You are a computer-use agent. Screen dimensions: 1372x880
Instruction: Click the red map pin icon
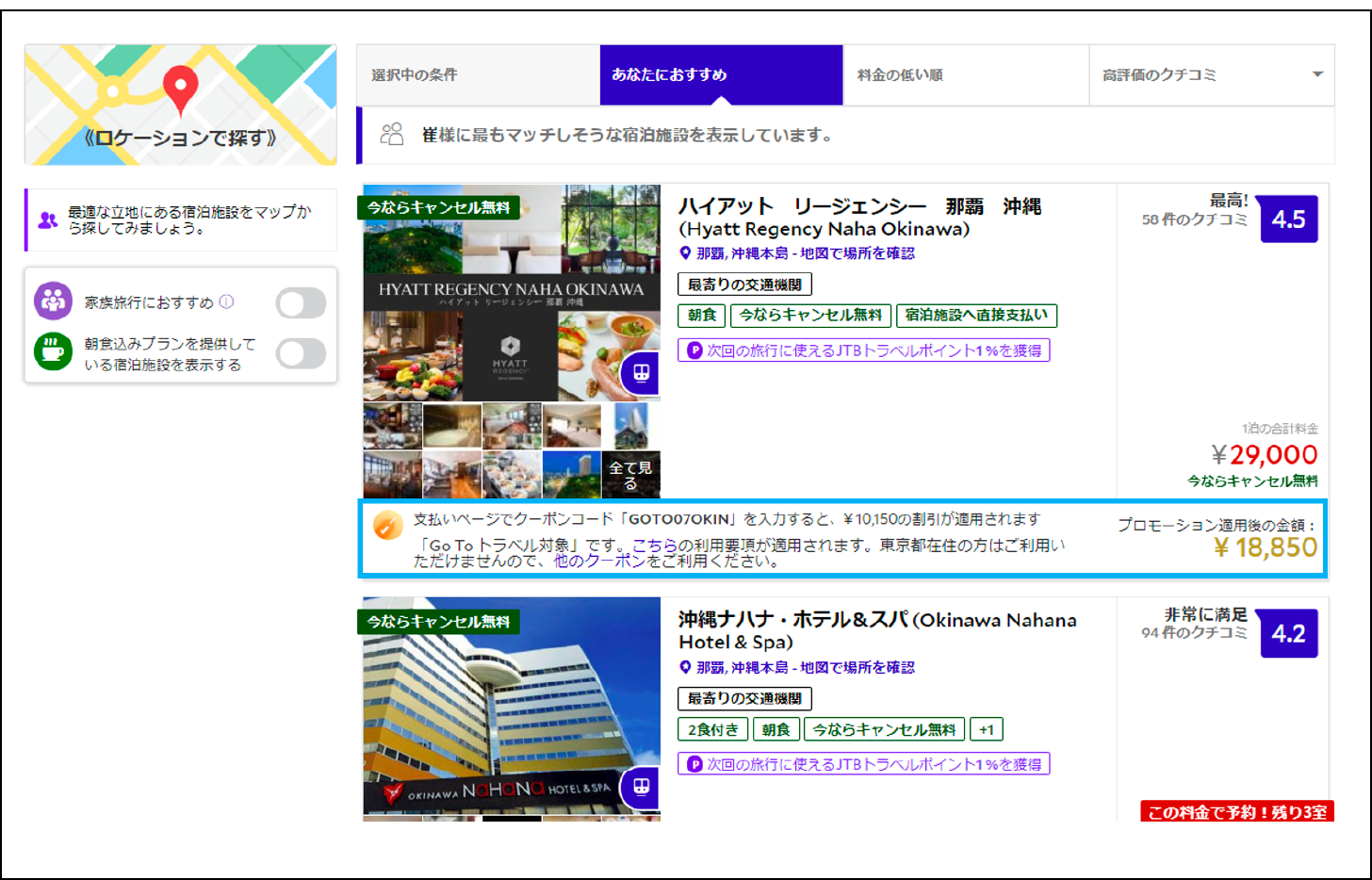(180, 90)
